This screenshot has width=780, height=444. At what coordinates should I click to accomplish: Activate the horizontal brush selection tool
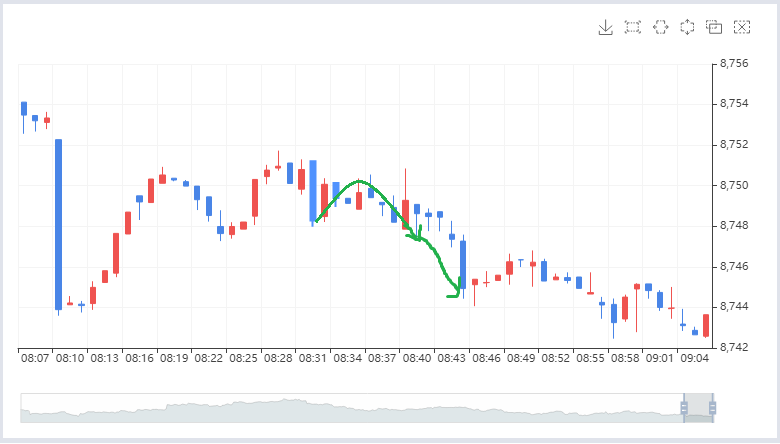(x=661, y=27)
